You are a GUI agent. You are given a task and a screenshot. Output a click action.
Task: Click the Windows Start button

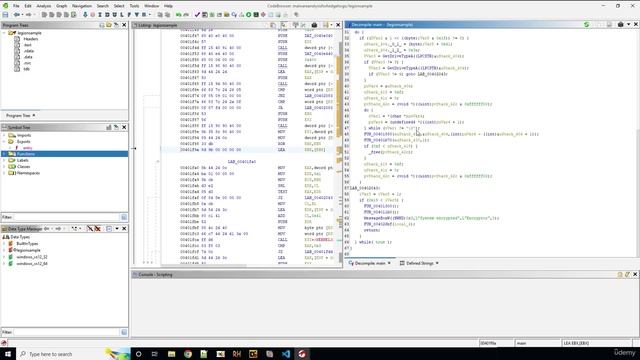(8, 354)
